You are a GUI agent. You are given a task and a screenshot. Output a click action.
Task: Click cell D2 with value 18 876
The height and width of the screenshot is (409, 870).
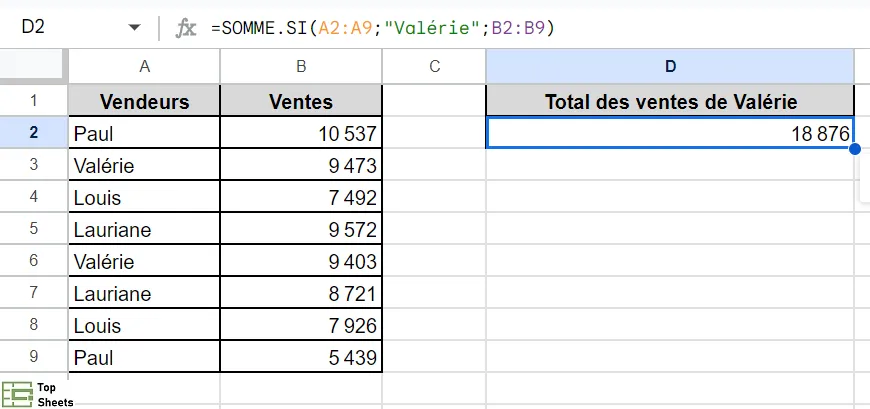670,133
